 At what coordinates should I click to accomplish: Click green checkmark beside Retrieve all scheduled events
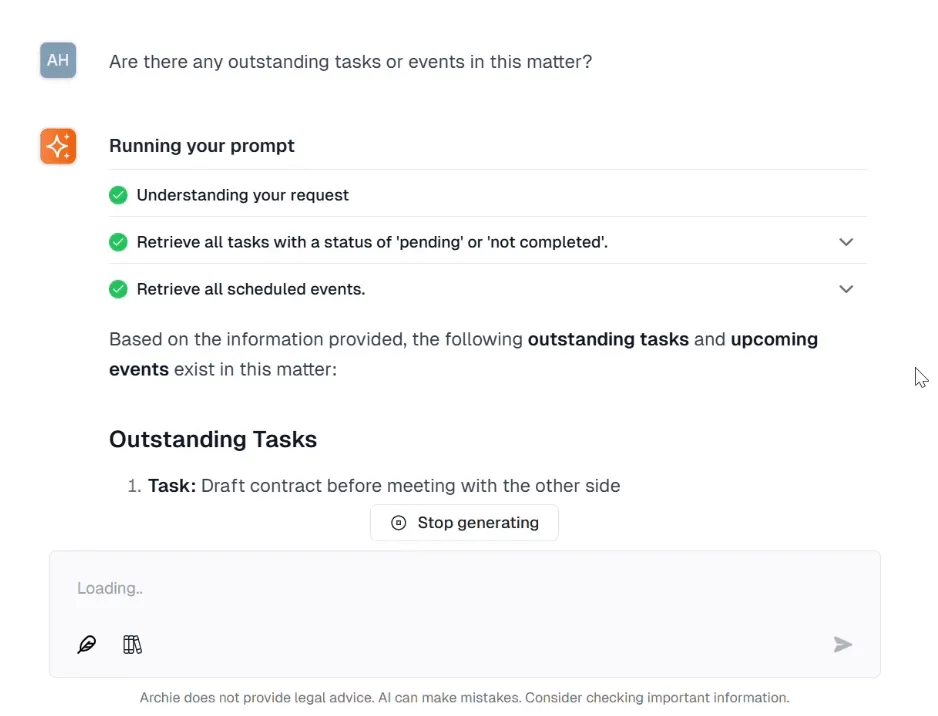point(118,289)
